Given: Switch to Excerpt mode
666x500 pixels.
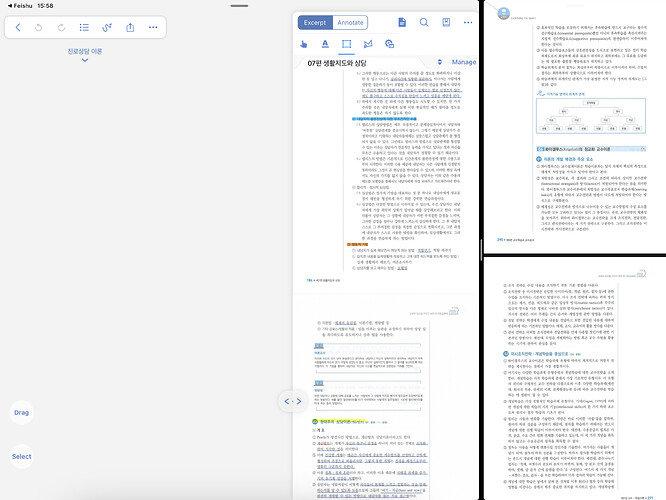Looking at the screenshot, I should pos(315,23).
